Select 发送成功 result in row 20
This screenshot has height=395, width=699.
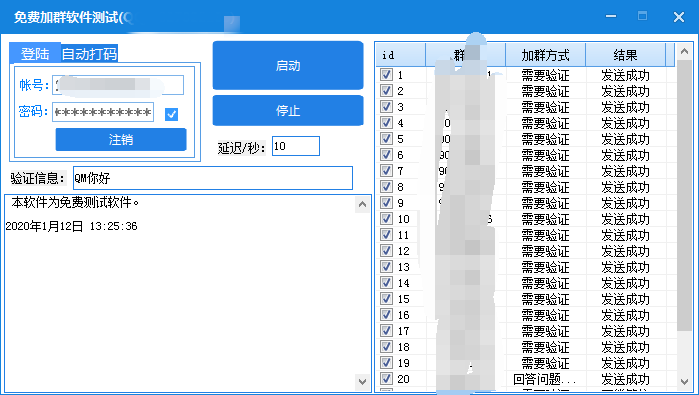pyautogui.click(x=625, y=379)
